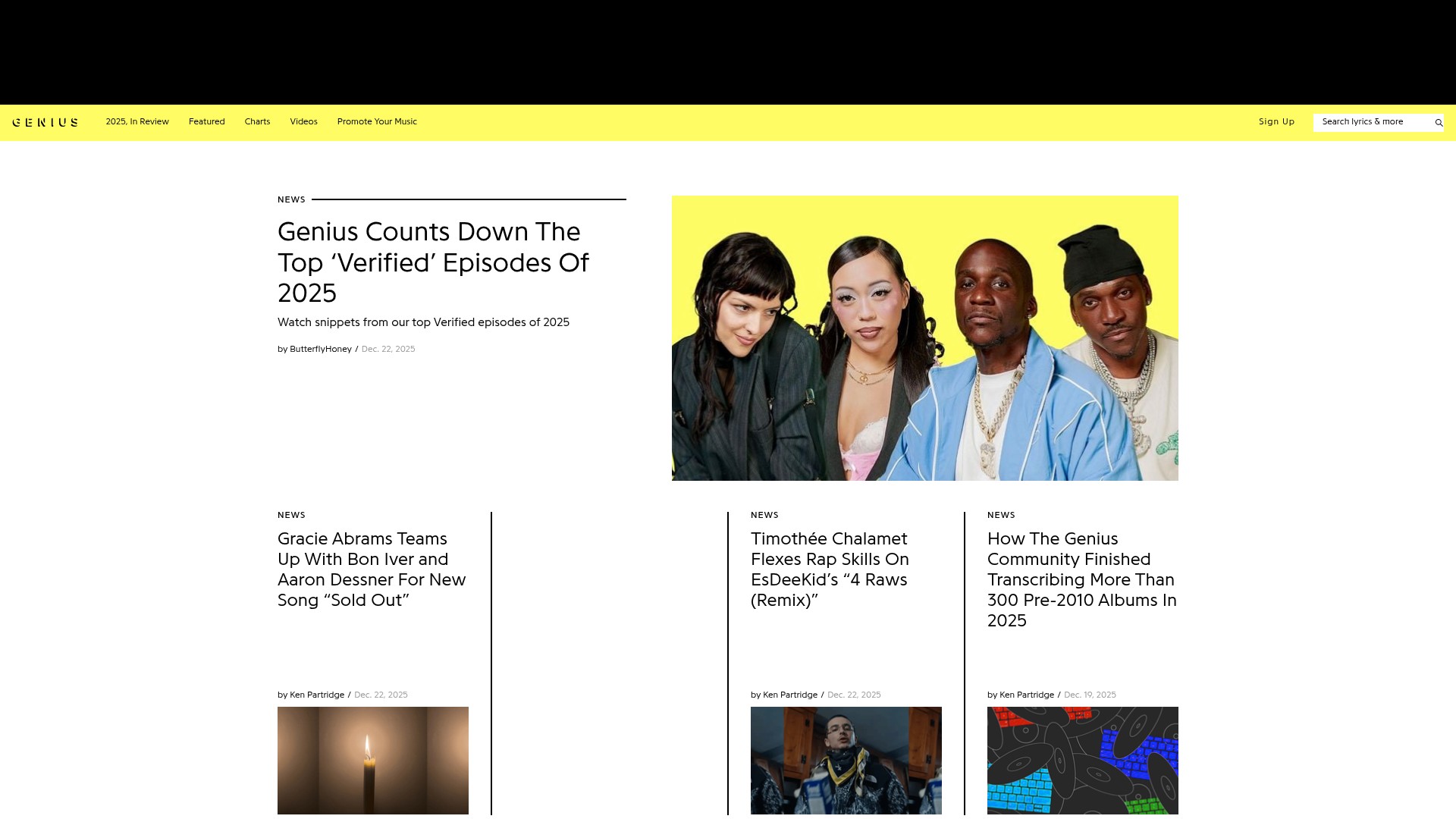The height and width of the screenshot is (819, 1456).
Task: Open the Videos section
Action: pyautogui.click(x=303, y=122)
